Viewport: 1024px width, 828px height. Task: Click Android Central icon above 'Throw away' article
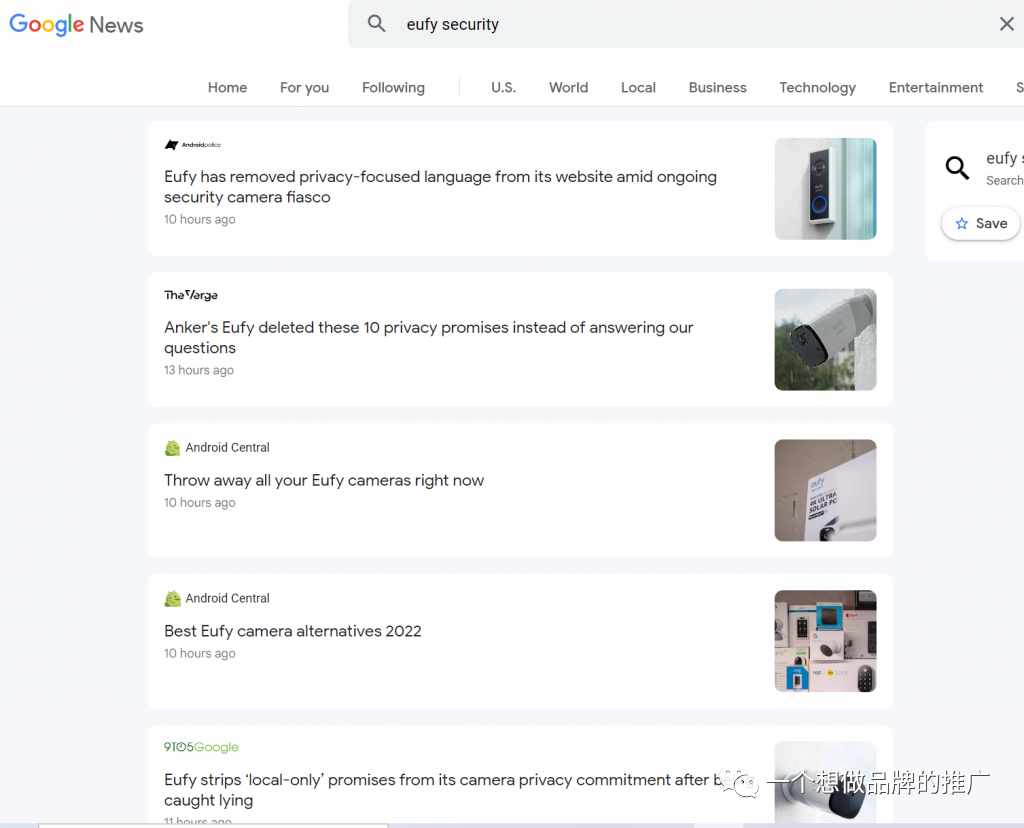pos(172,448)
